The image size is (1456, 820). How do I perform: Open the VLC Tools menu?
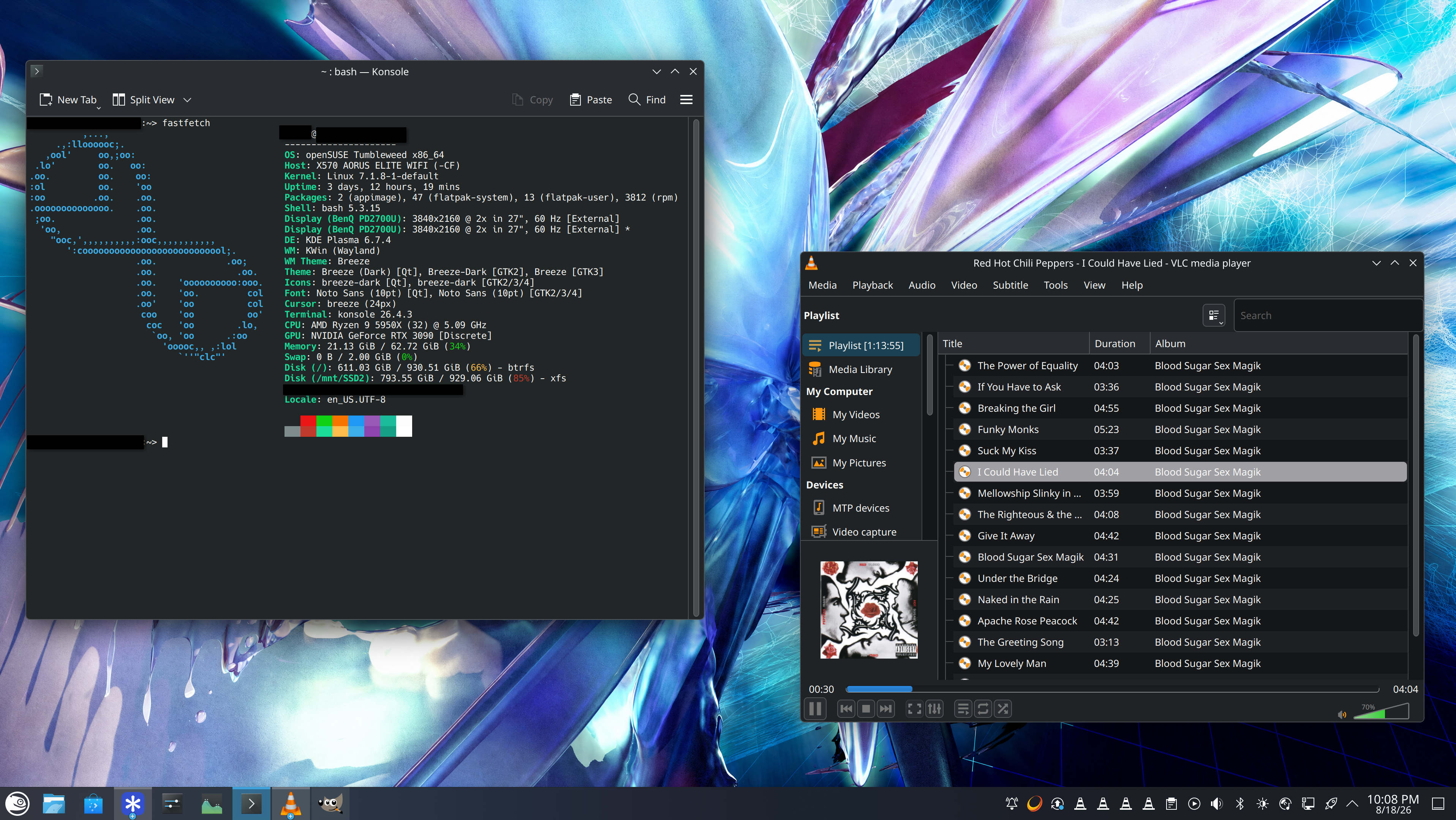point(1055,285)
